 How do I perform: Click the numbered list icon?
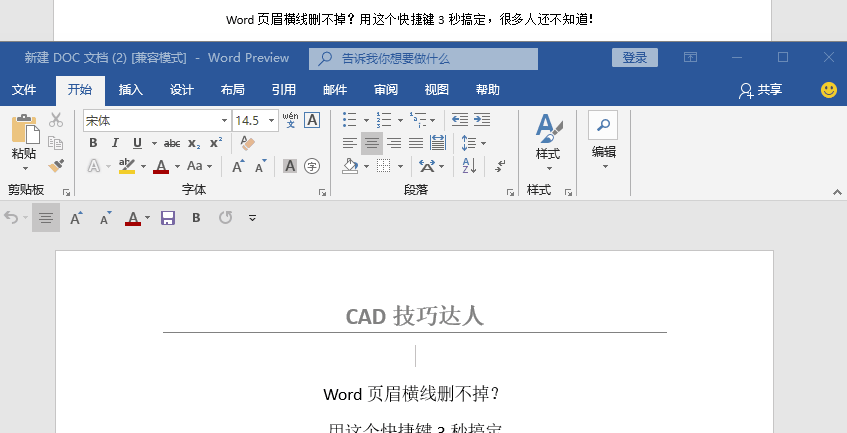[384, 120]
